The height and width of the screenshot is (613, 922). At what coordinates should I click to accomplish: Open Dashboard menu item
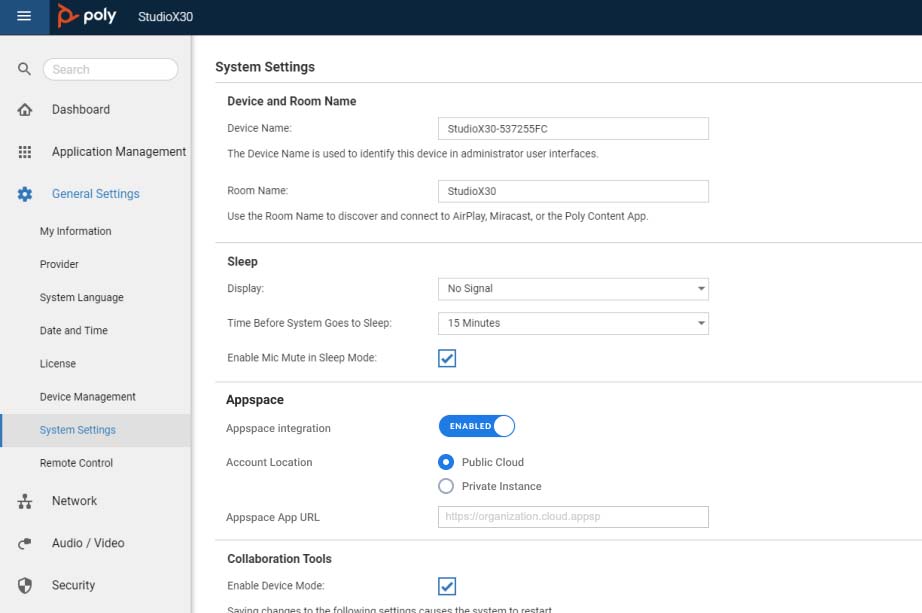coord(81,109)
